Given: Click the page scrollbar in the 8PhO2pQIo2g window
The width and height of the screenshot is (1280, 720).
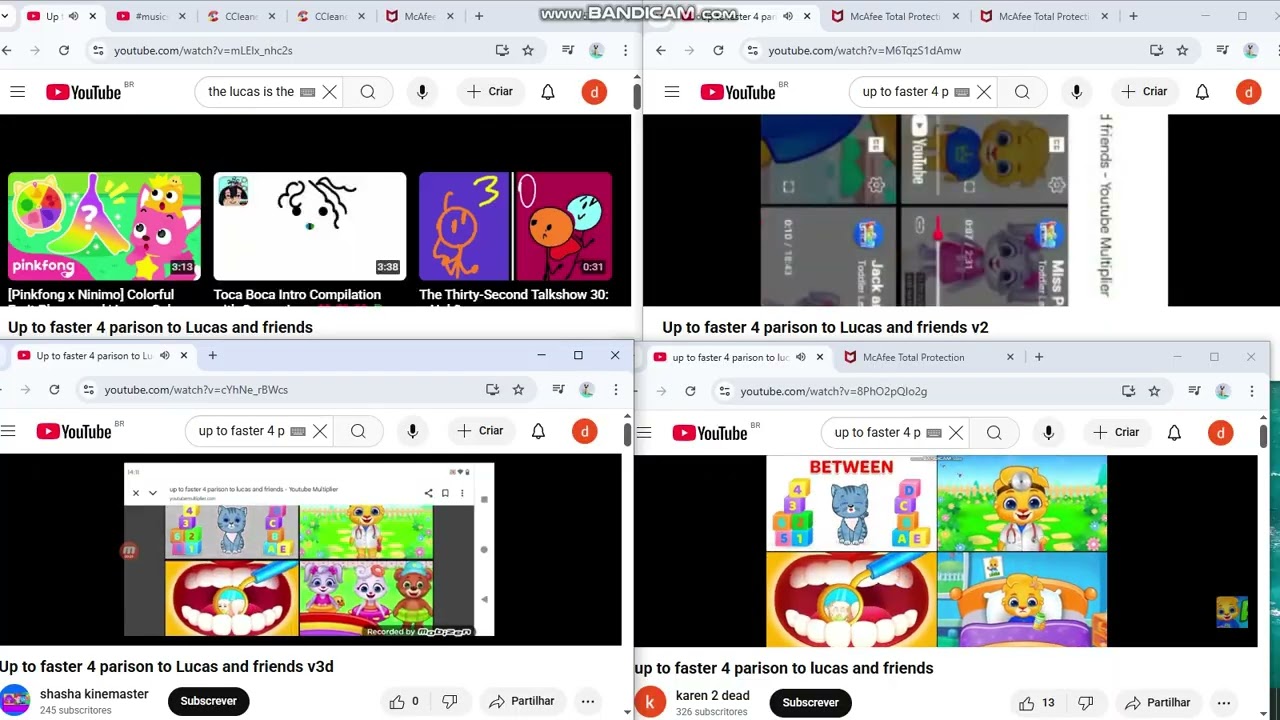Looking at the screenshot, I should click(1263, 436).
